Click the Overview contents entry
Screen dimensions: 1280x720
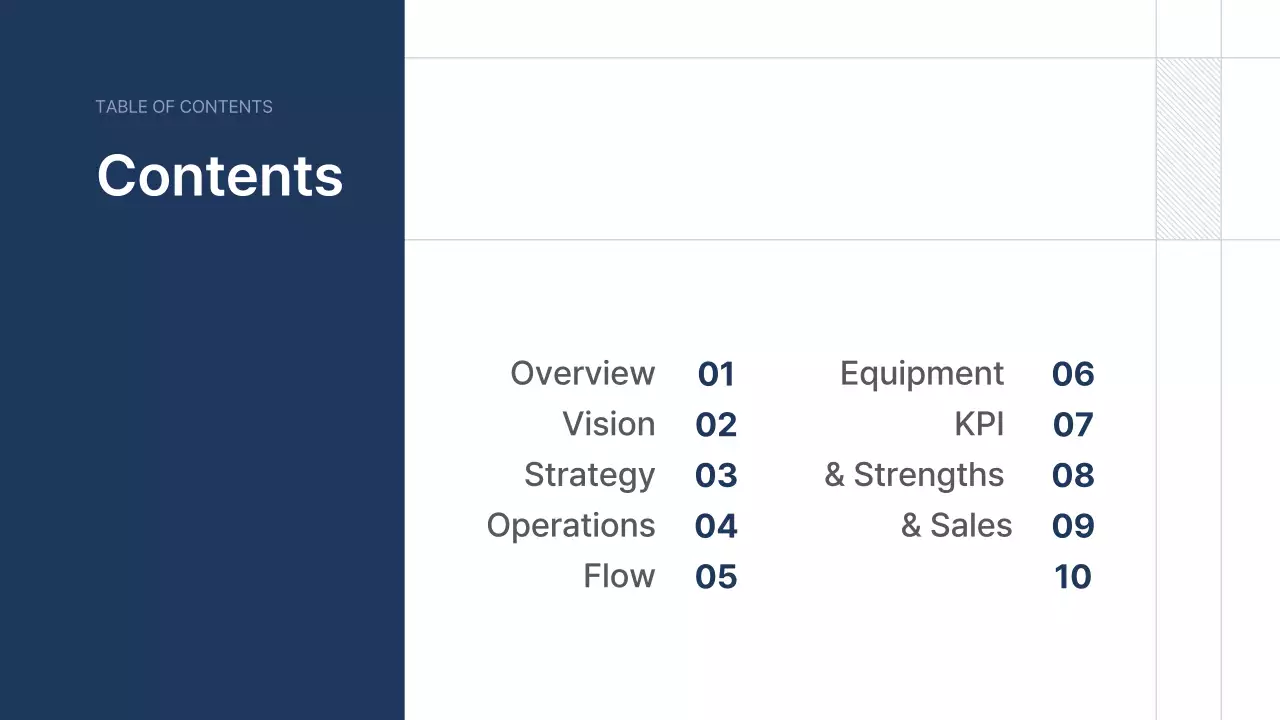[582, 373]
